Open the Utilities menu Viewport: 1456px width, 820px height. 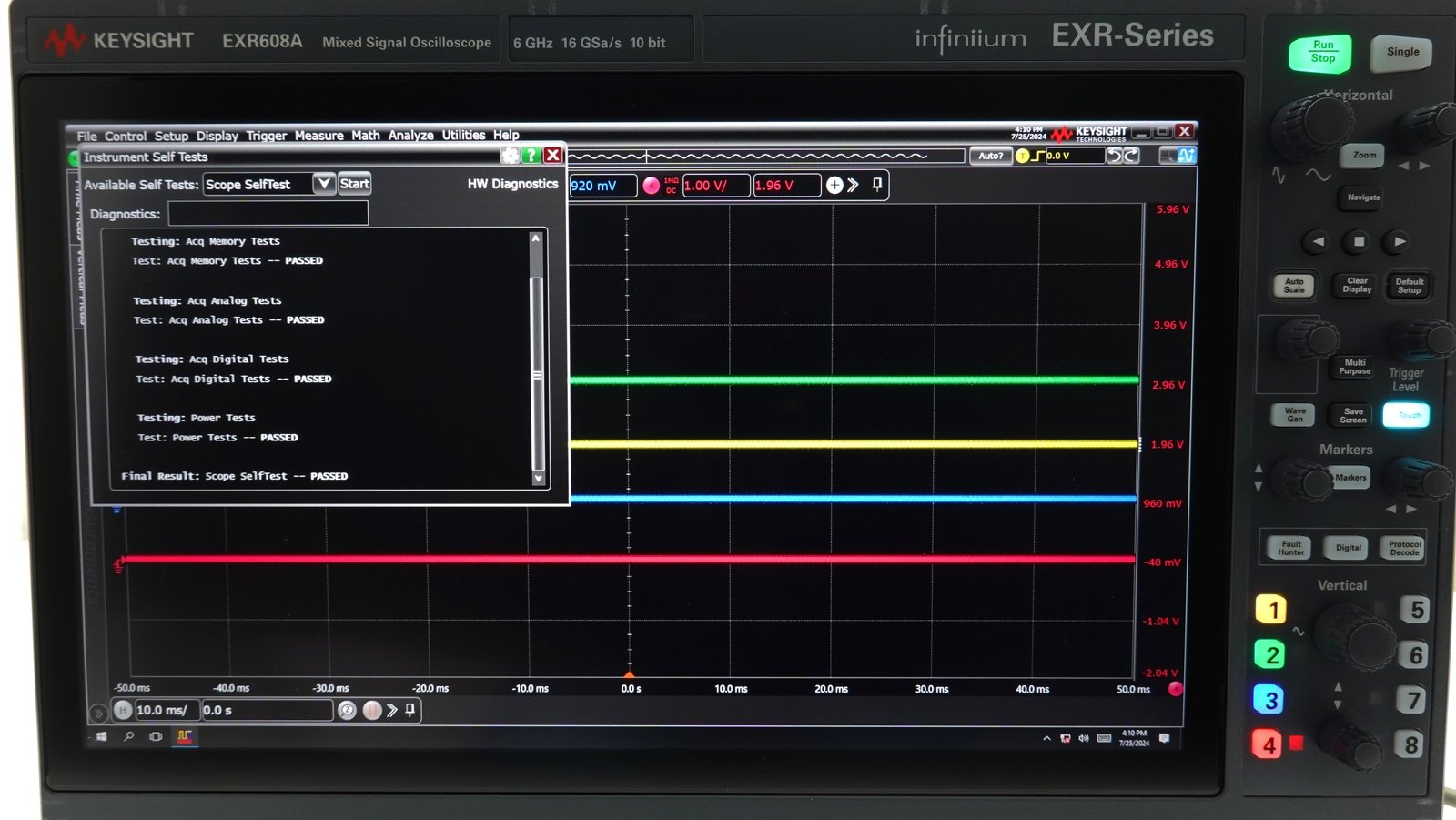click(463, 135)
